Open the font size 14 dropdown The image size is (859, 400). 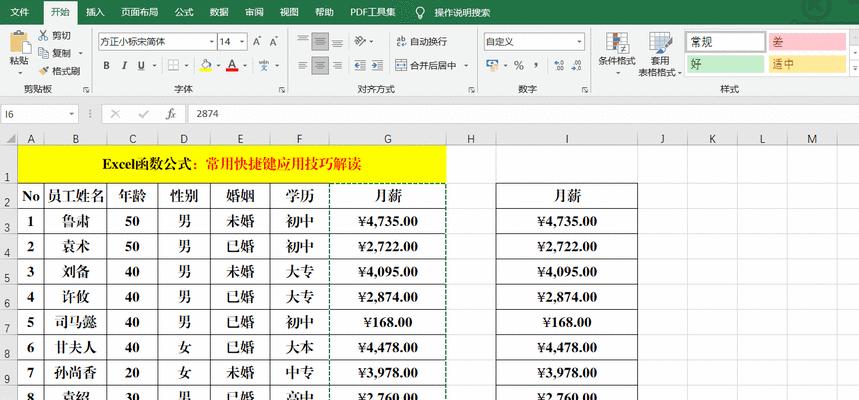242,42
